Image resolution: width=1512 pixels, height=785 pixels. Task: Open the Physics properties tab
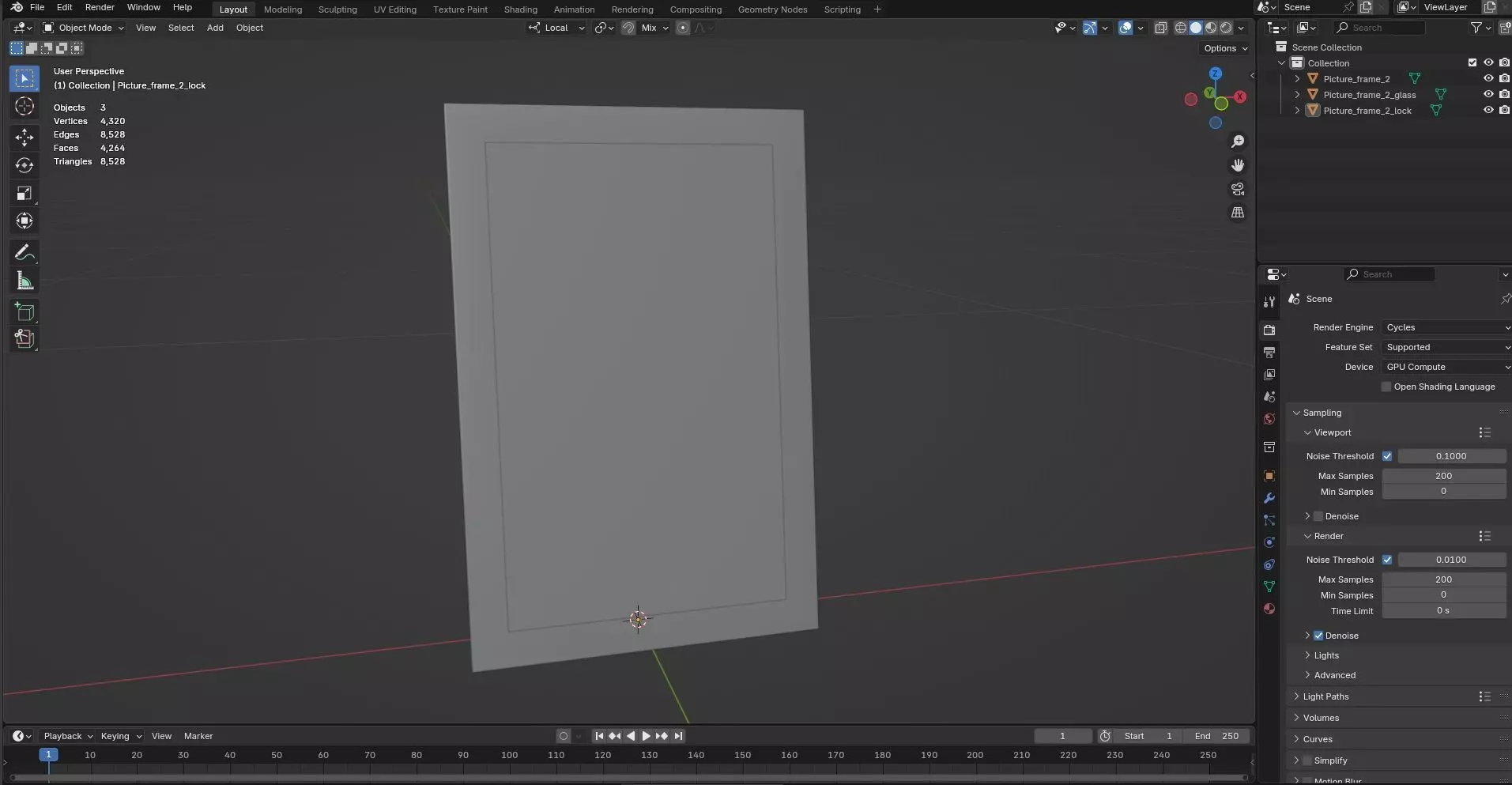1269,542
